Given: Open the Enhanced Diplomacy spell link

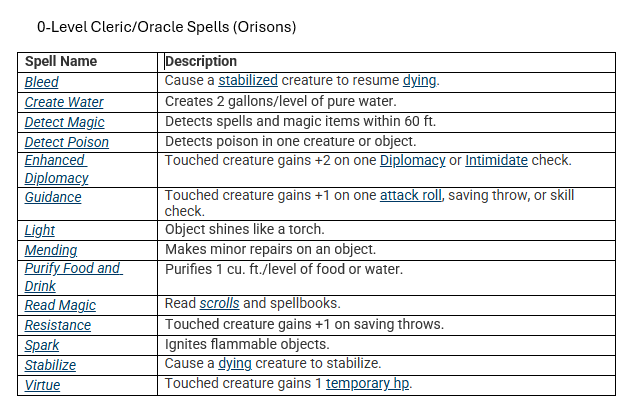Looking at the screenshot, I should (56, 169).
